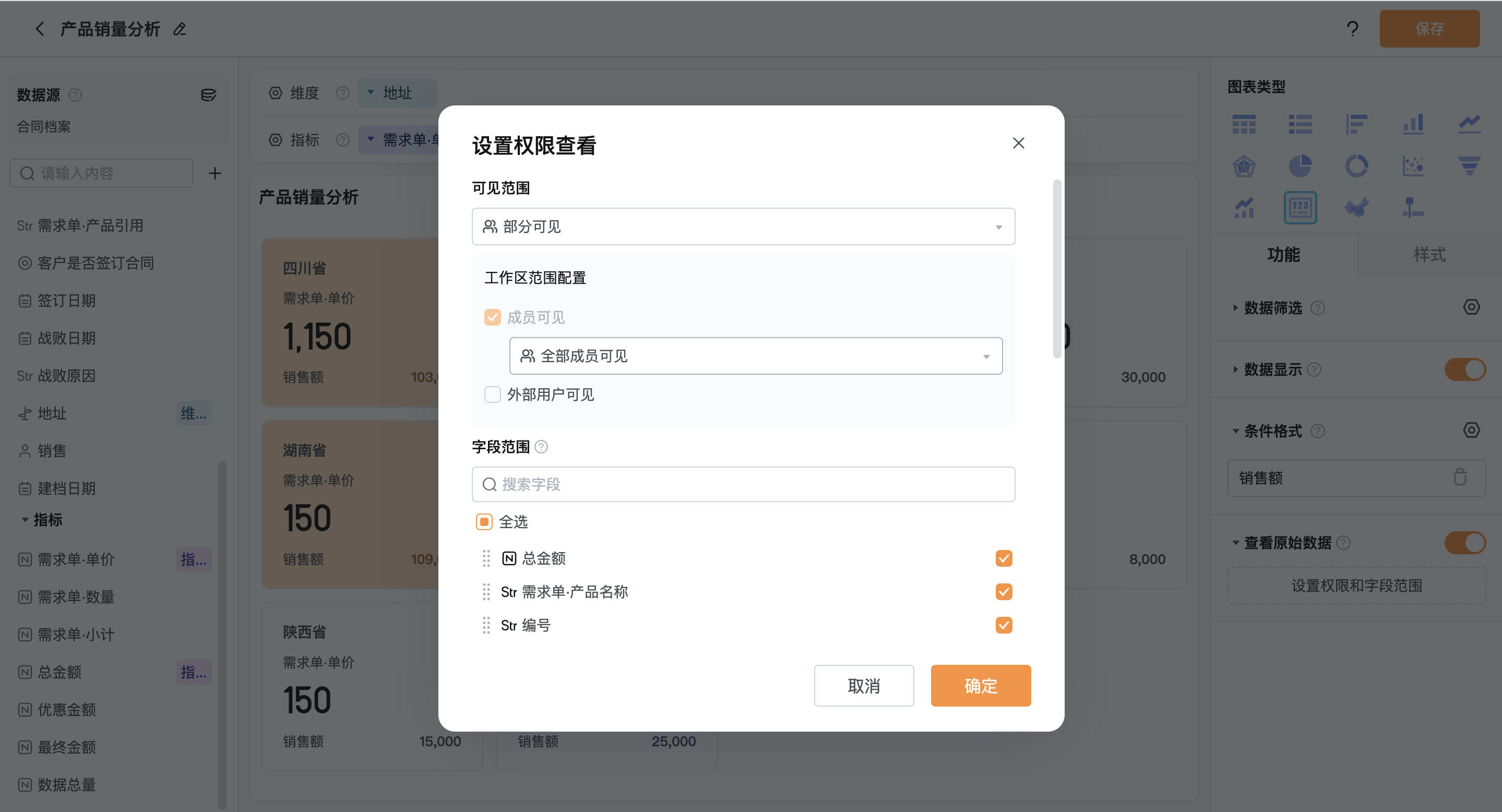Collapse the 条件格式 section
The height and width of the screenshot is (812, 1502).
coord(1235,432)
